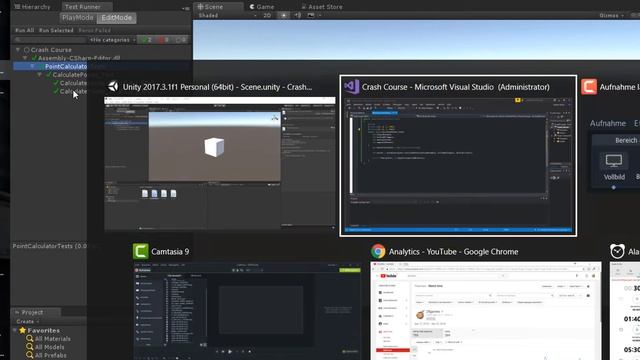
Task: Click the orange Camtasia recorder Aufnahme icon
Action: pyautogui.click(x=589, y=87)
